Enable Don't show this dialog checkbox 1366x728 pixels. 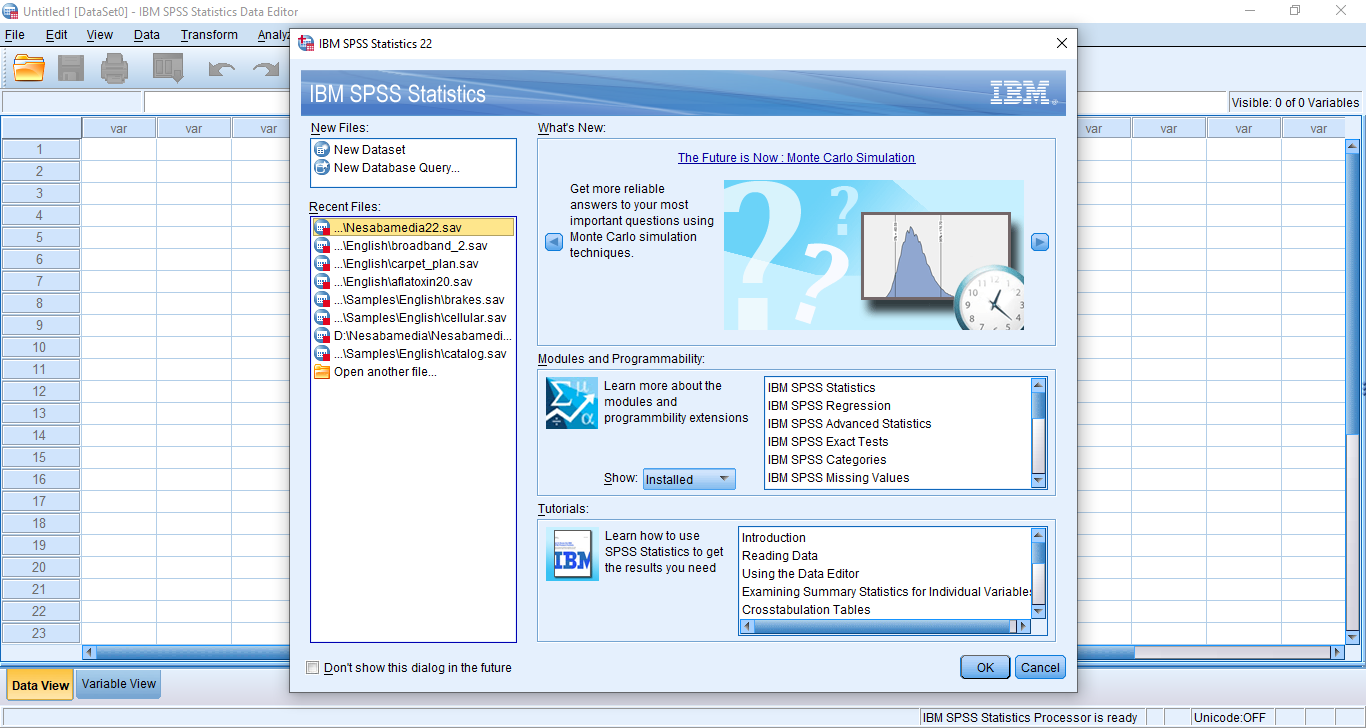[313, 668]
